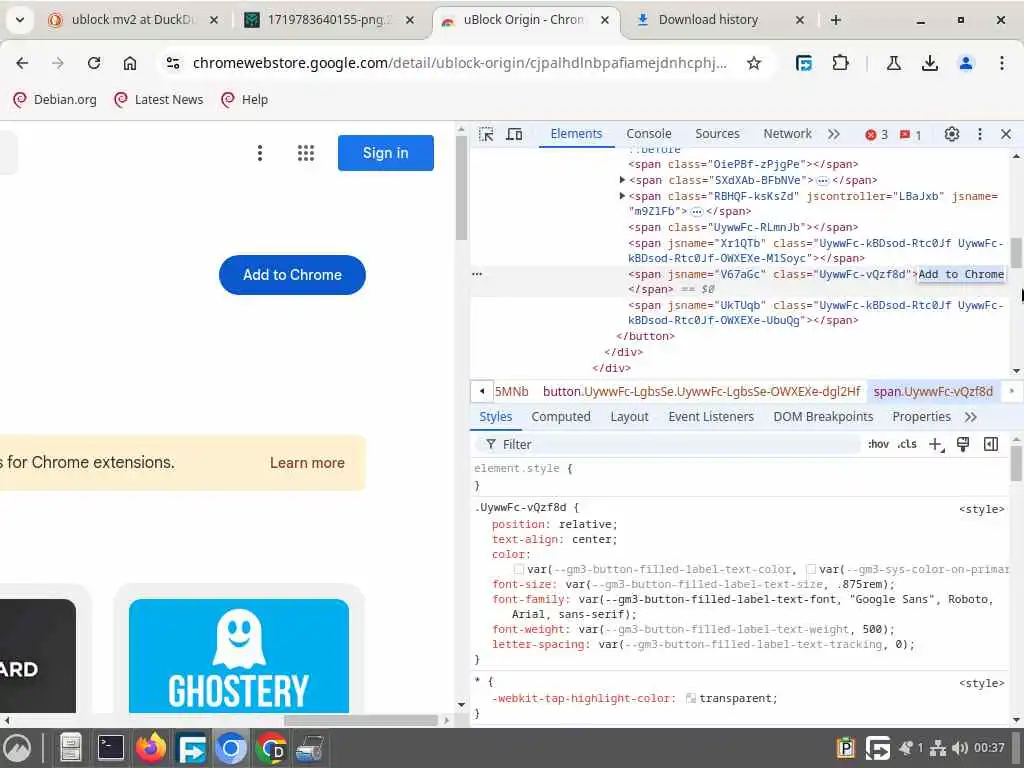
Task: Add new style rule plus icon
Action: pyautogui.click(x=936, y=445)
